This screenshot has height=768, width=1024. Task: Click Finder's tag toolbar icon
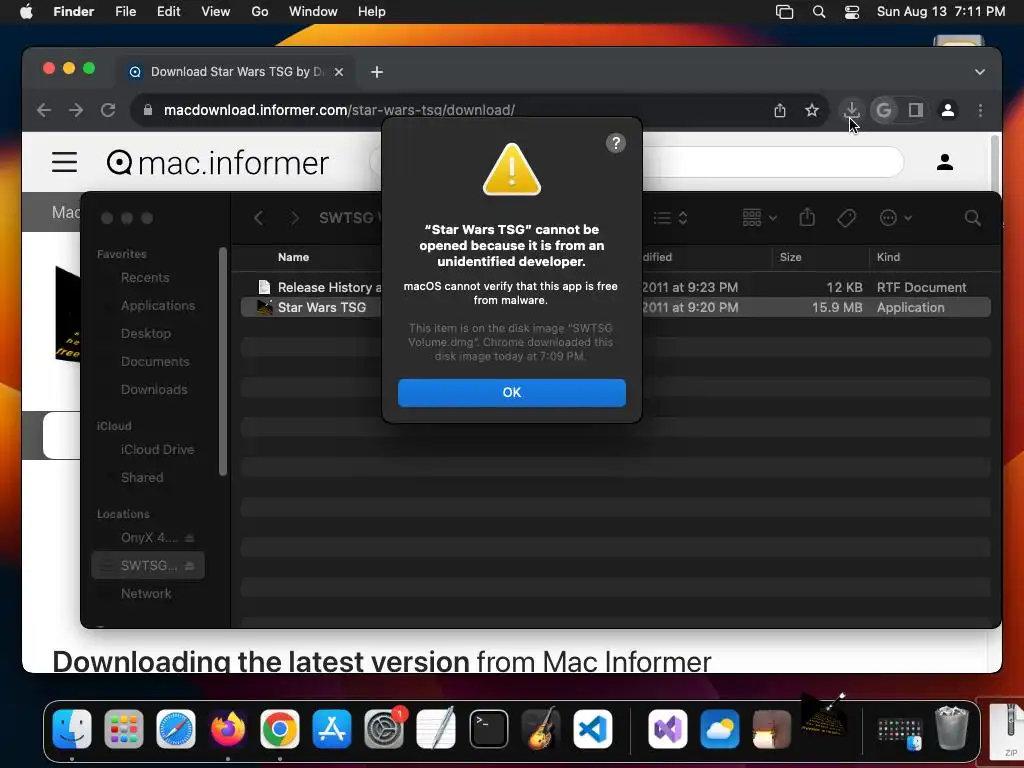tap(846, 218)
